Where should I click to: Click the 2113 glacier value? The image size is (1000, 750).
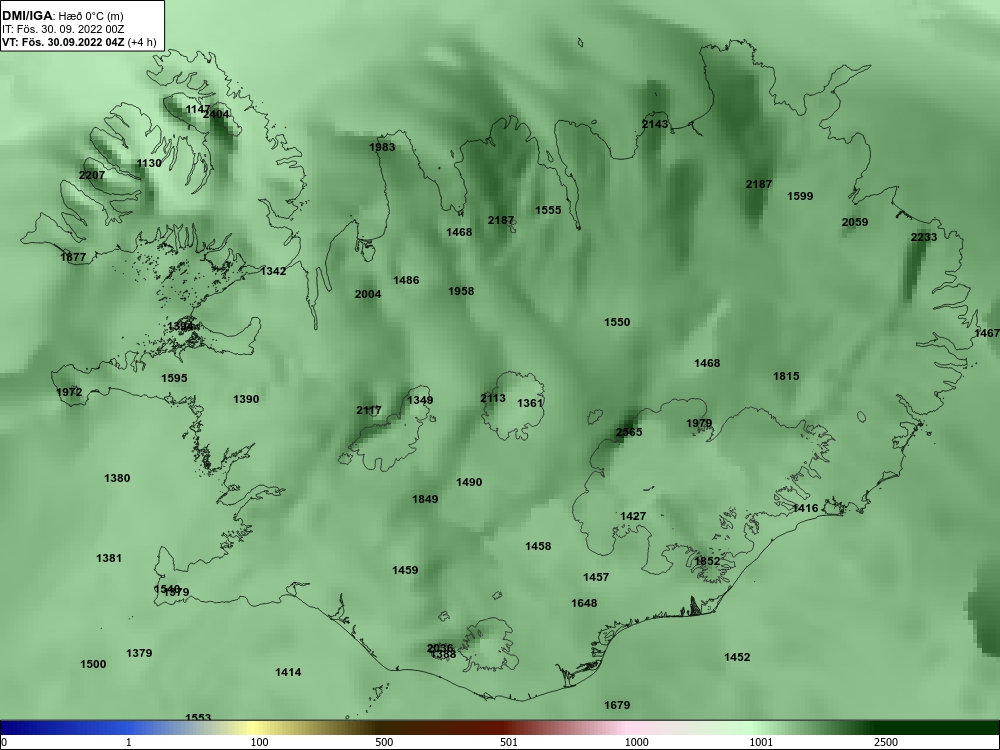click(x=493, y=399)
